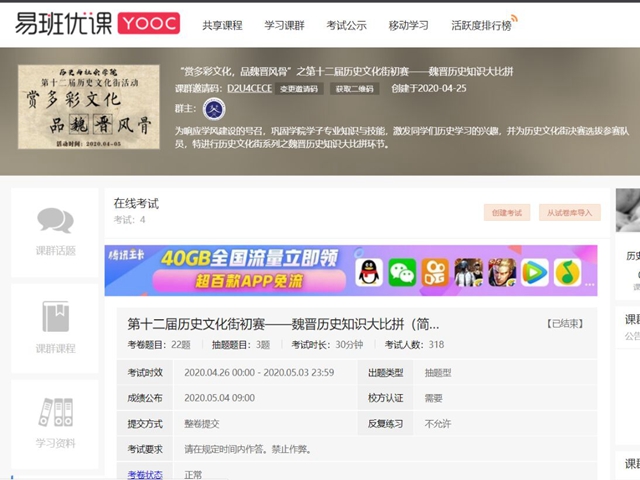Open the 共享课程 menu
The width and height of the screenshot is (640, 480).
click(222, 25)
